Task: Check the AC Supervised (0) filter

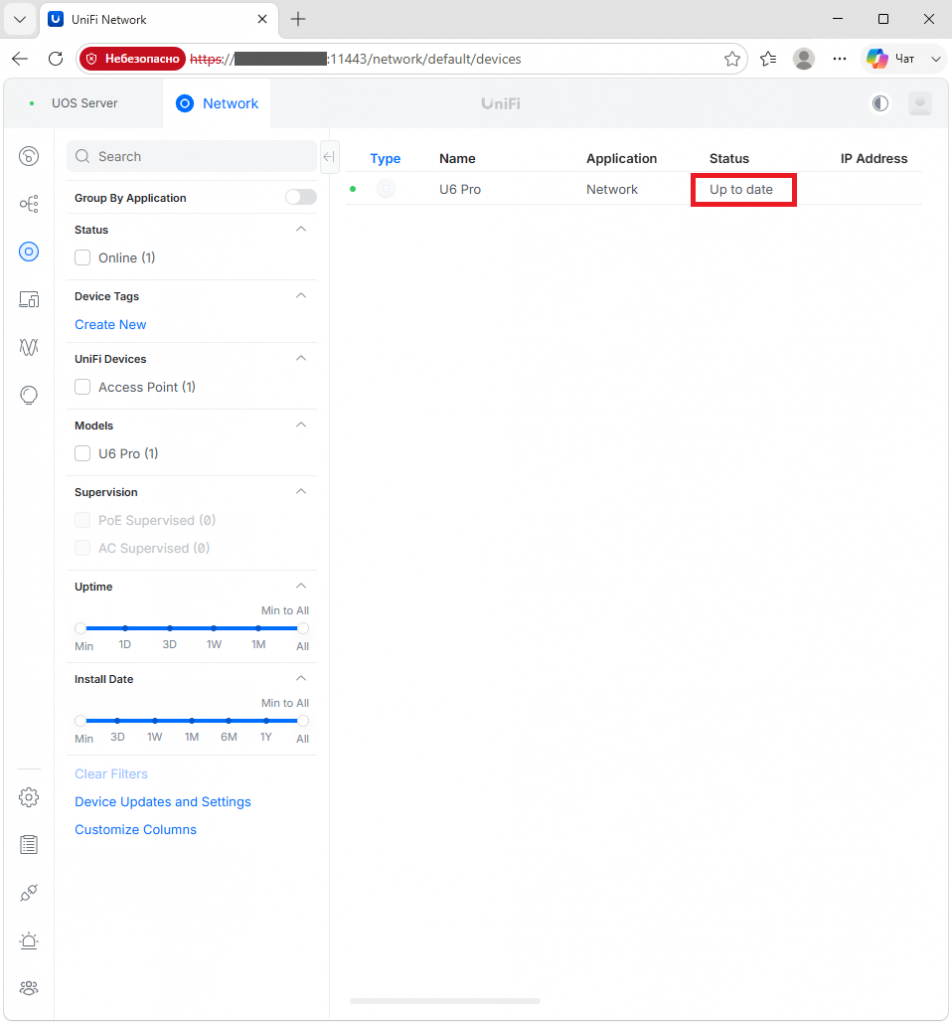Action: tap(82, 548)
